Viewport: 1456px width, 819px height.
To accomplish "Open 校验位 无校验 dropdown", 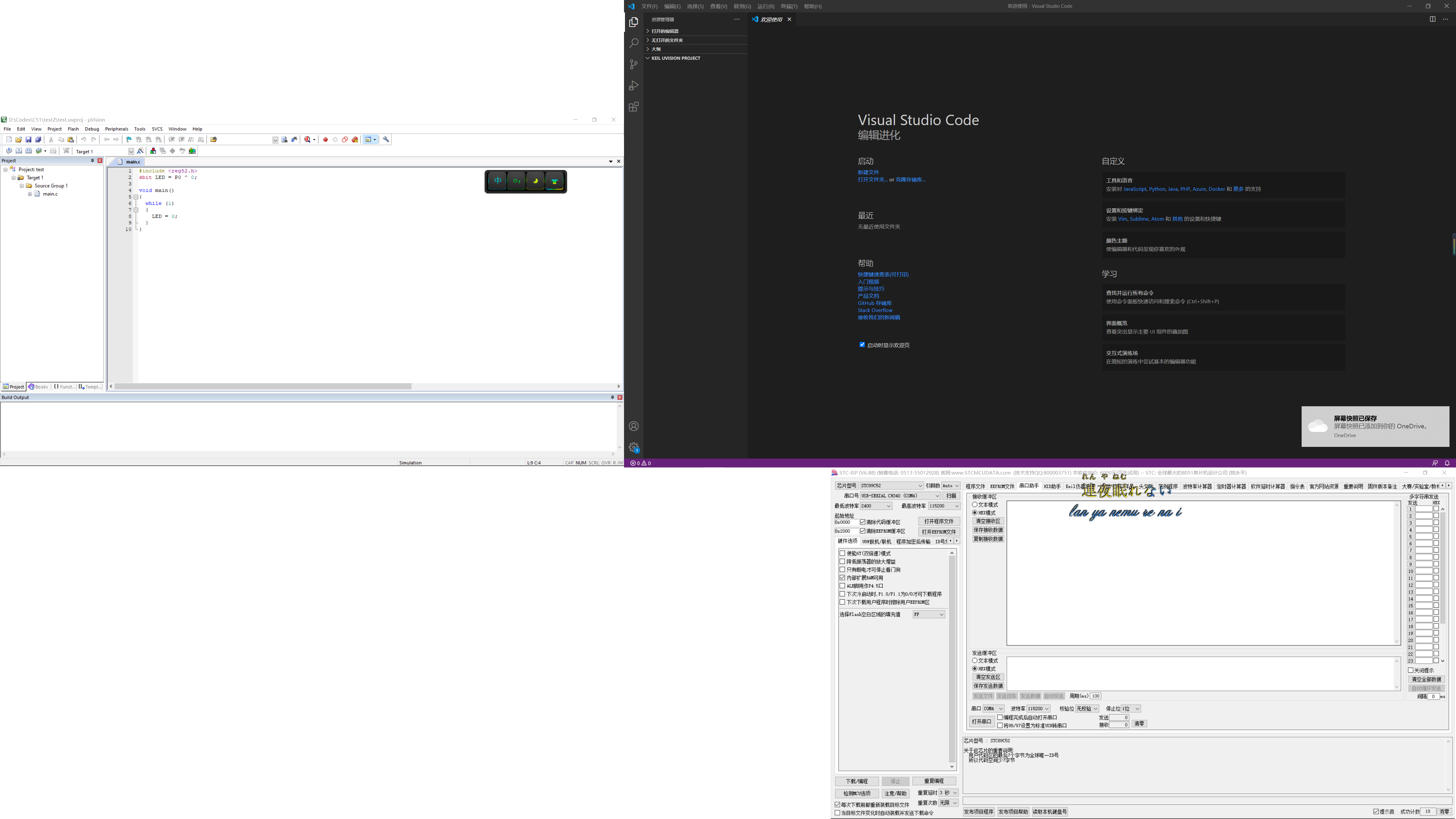I will pyautogui.click(x=1087, y=709).
